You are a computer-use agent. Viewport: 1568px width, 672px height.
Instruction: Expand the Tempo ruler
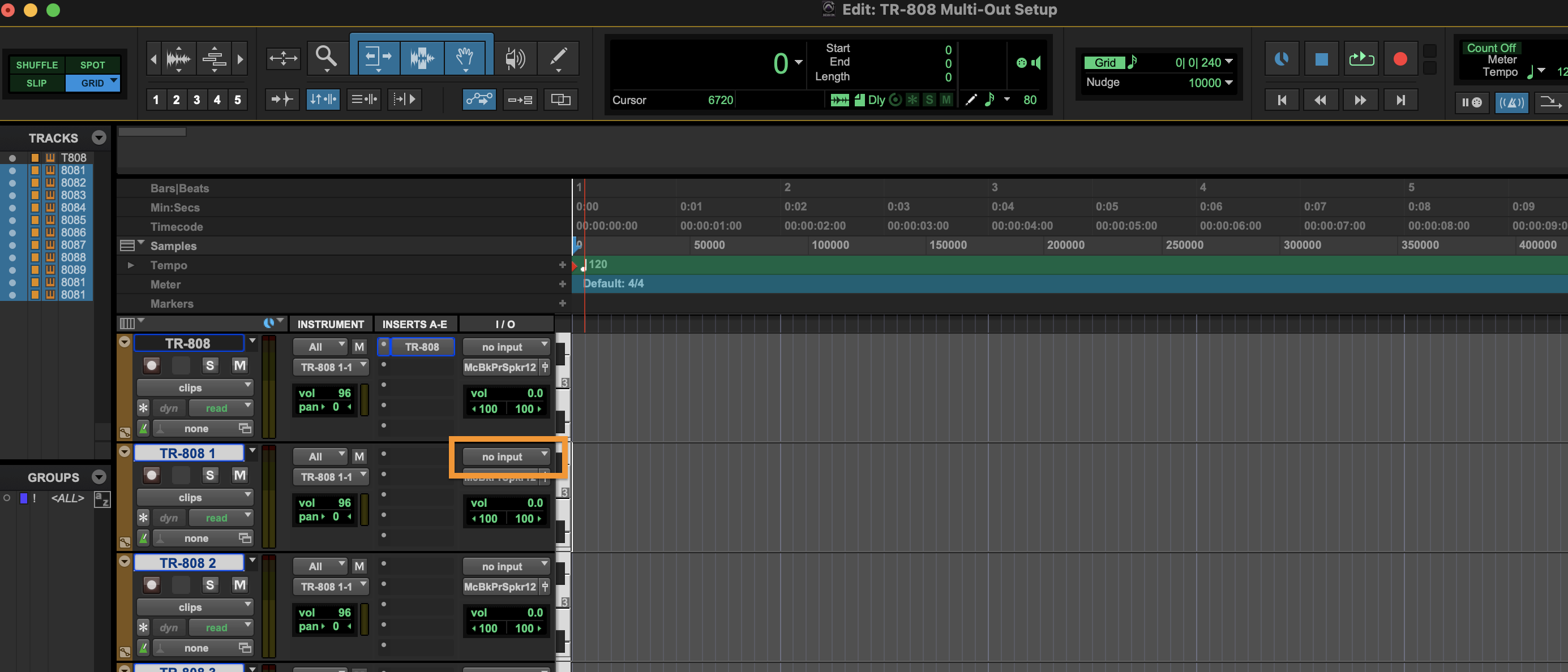tap(130, 265)
